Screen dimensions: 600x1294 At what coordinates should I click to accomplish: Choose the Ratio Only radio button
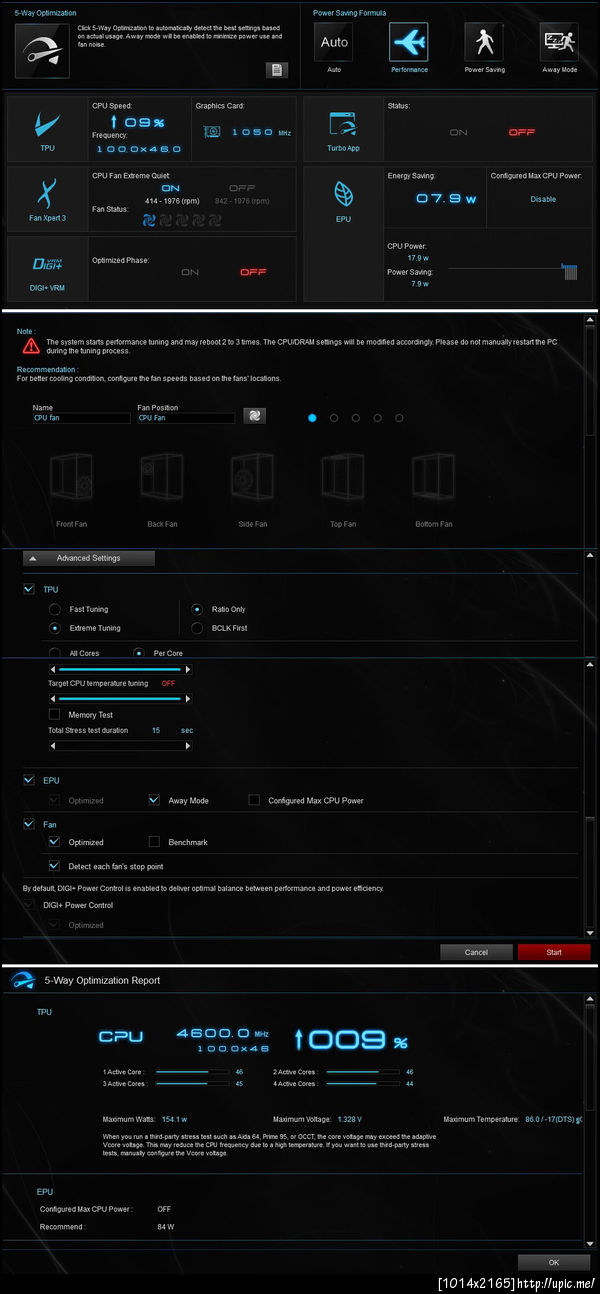(197, 609)
